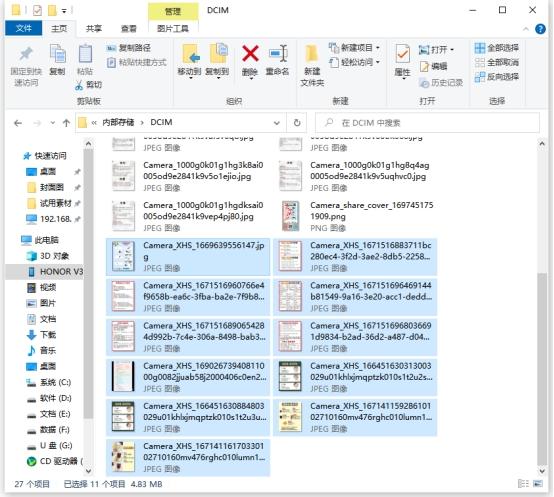Image resolution: width=554 pixels, height=497 pixels.
Task: Select HONOR V3 device in navigation pane
Action: click(x=55, y=272)
